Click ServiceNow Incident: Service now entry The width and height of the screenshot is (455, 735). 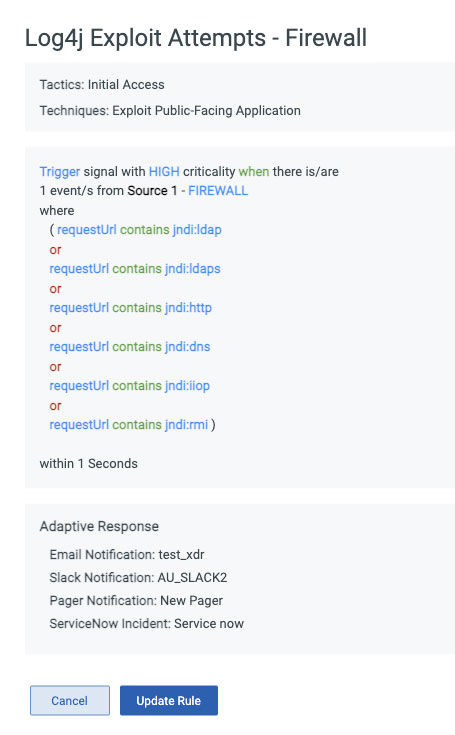click(147, 623)
